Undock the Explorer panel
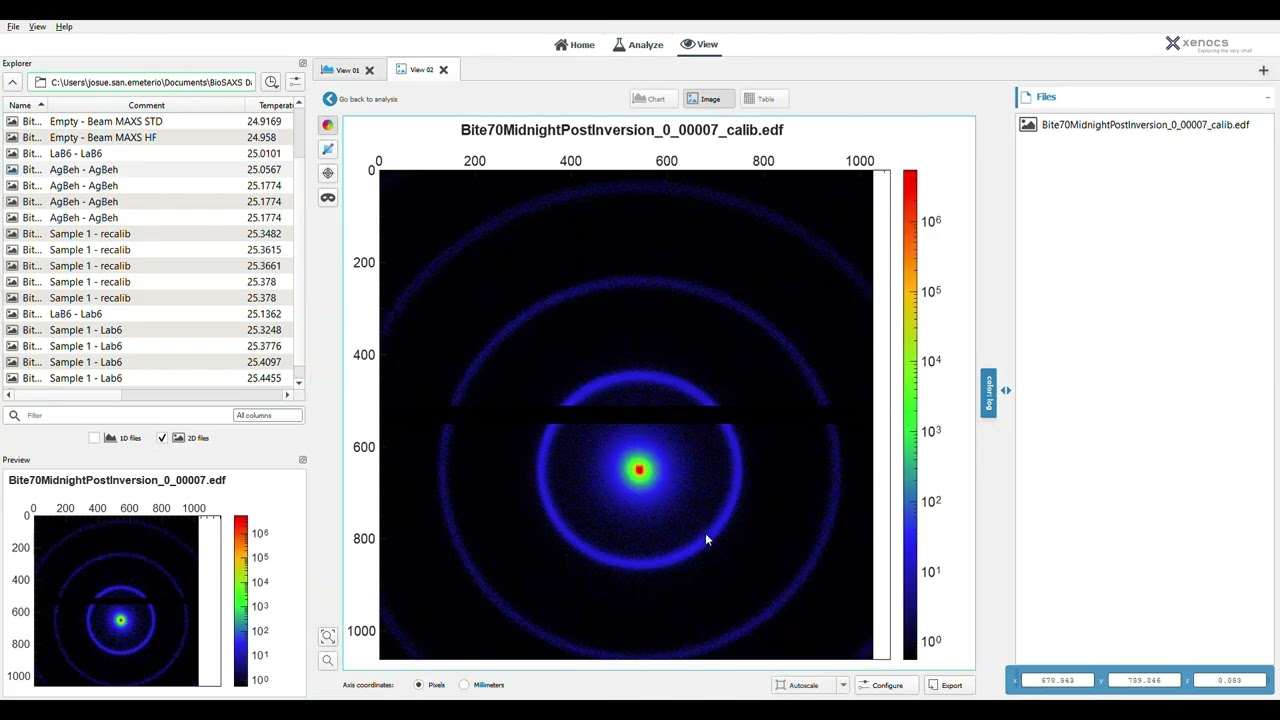Image resolution: width=1280 pixels, height=720 pixels. [x=303, y=63]
